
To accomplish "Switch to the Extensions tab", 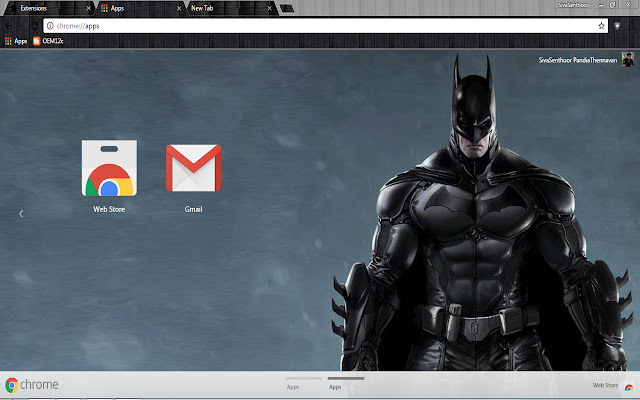I will click(47, 8).
